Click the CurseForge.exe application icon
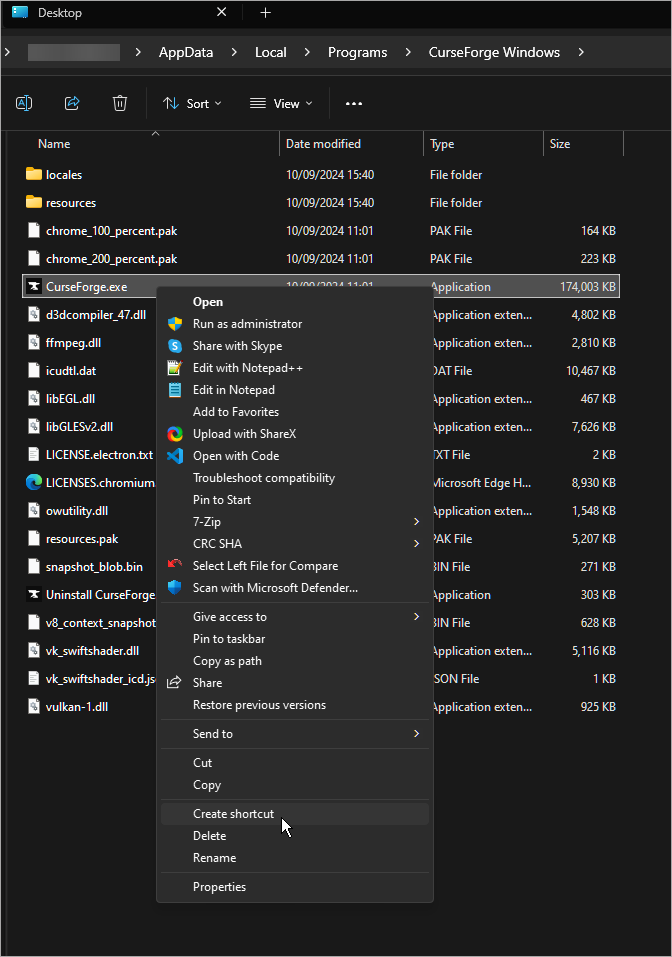This screenshot has height=957, width=672. coord(34,287)
